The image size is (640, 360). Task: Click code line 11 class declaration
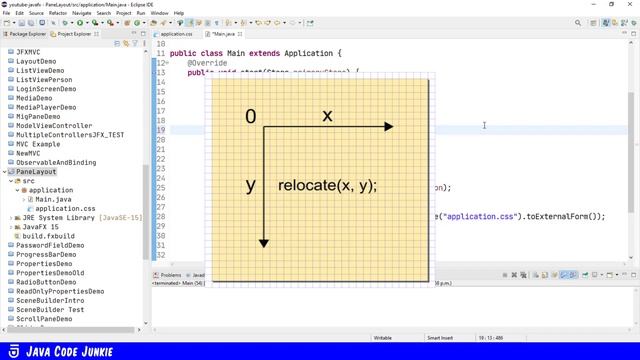256,53
